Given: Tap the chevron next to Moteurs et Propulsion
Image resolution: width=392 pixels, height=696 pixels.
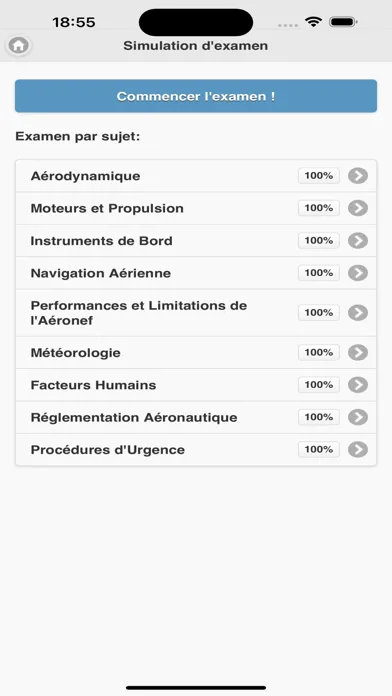Looking at the screenshot, I should click(x=358, y=208).
